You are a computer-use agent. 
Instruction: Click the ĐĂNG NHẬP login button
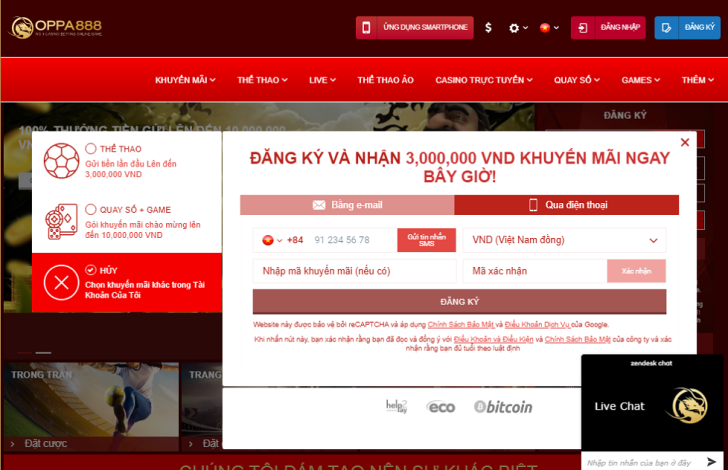(x=608, y=28)
